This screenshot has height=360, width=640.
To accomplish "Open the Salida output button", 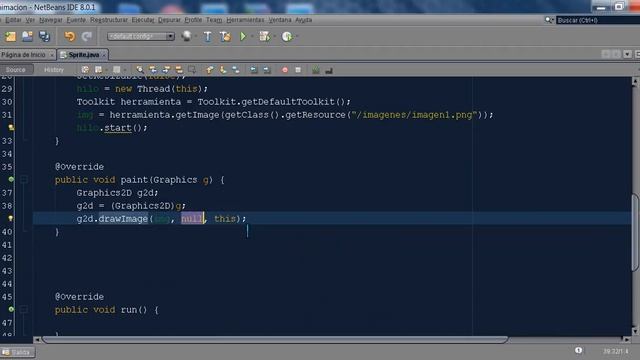I will (x=17, y=352).
